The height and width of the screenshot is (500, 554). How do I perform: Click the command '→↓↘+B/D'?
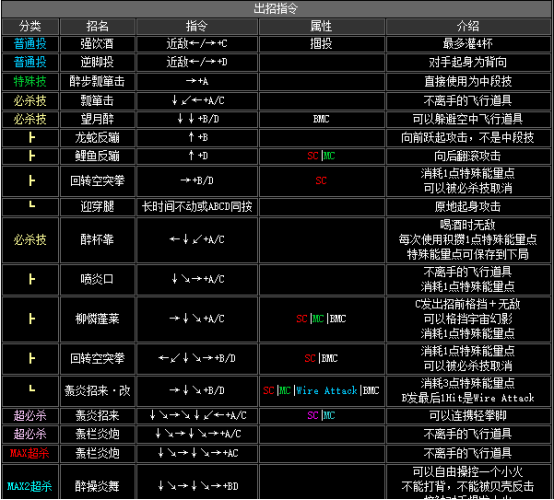point(197,390)
